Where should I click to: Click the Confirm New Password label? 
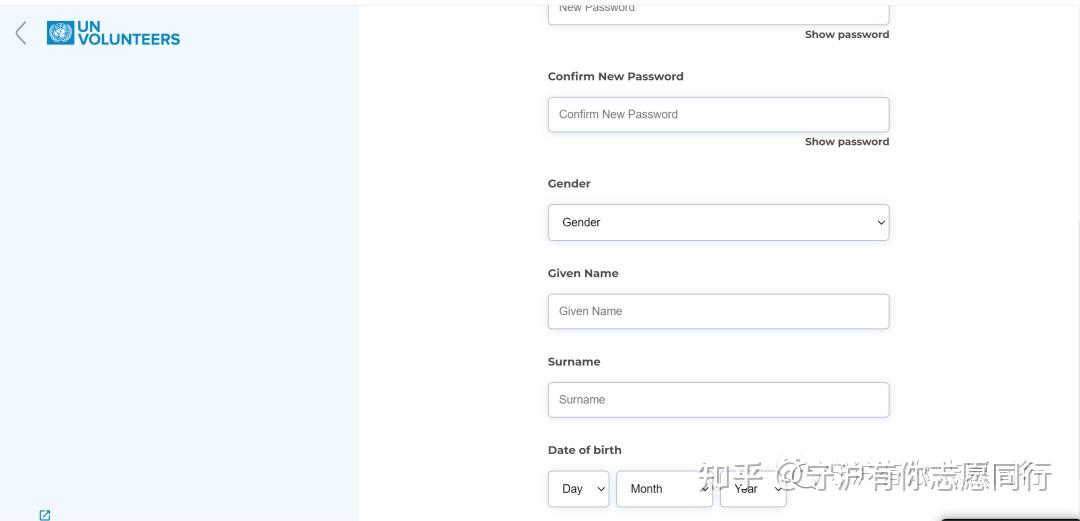pos(615,76)
